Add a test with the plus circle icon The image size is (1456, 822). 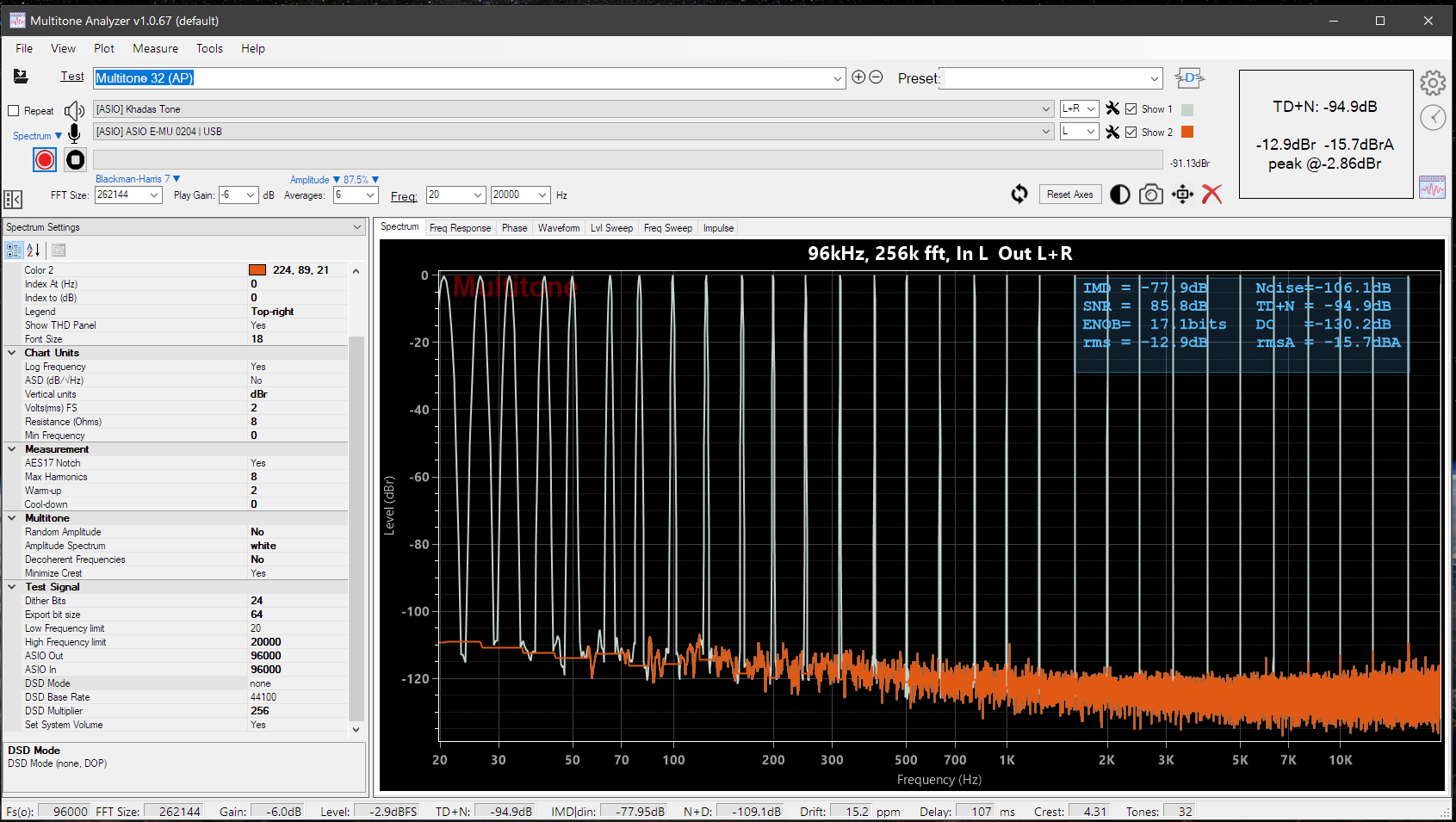858,77
